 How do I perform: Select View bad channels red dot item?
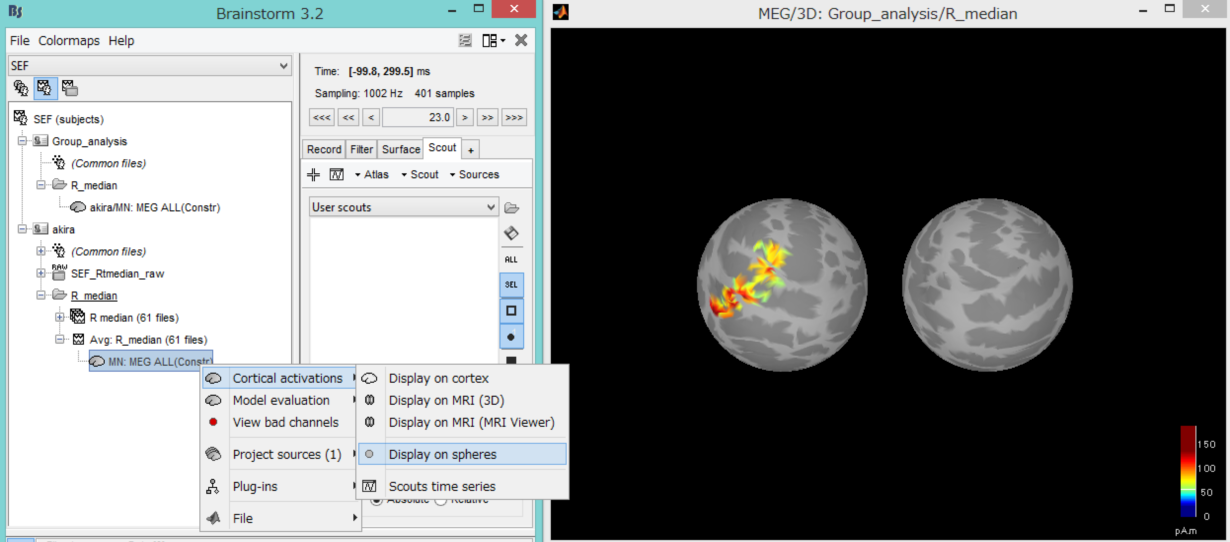(285, 422)
